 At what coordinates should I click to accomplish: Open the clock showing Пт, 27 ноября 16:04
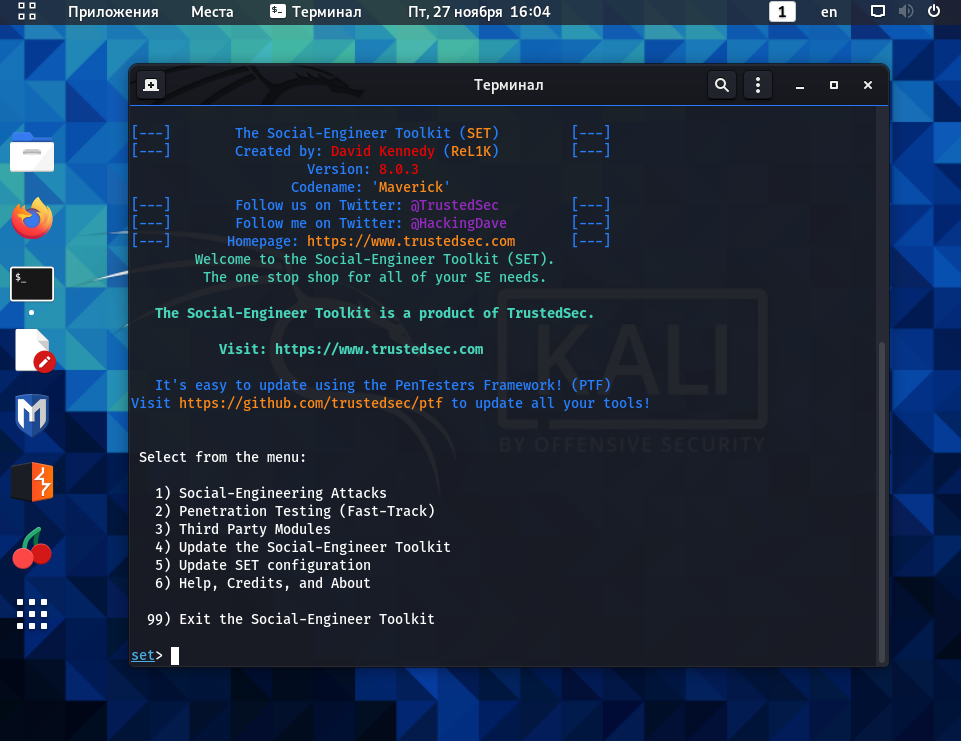tap(479, 12)
